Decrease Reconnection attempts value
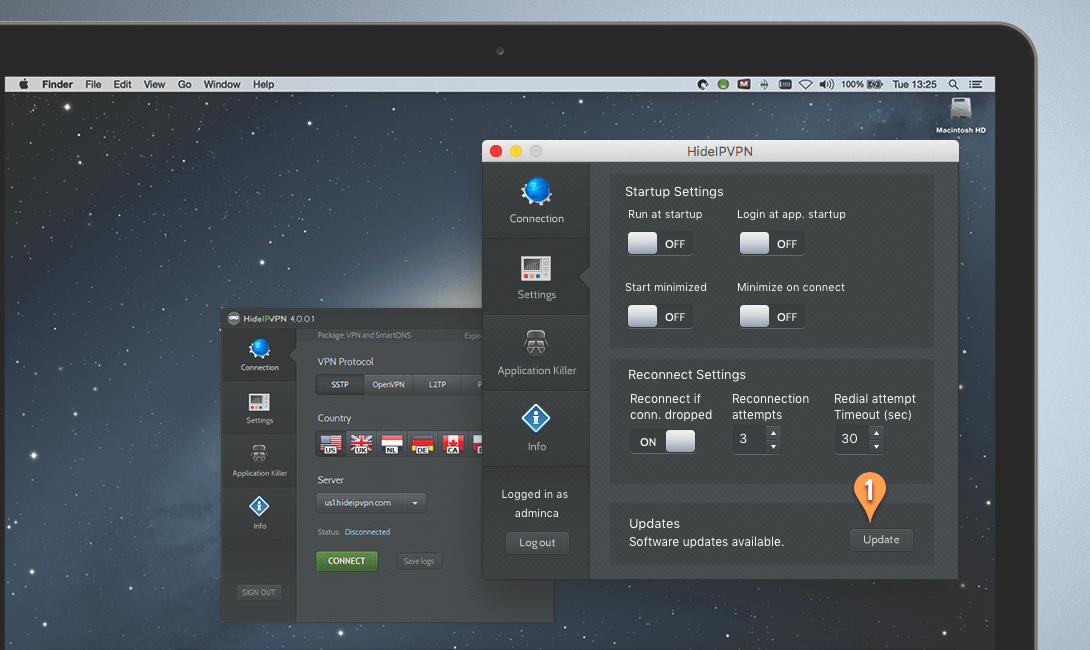 [773, 446]
